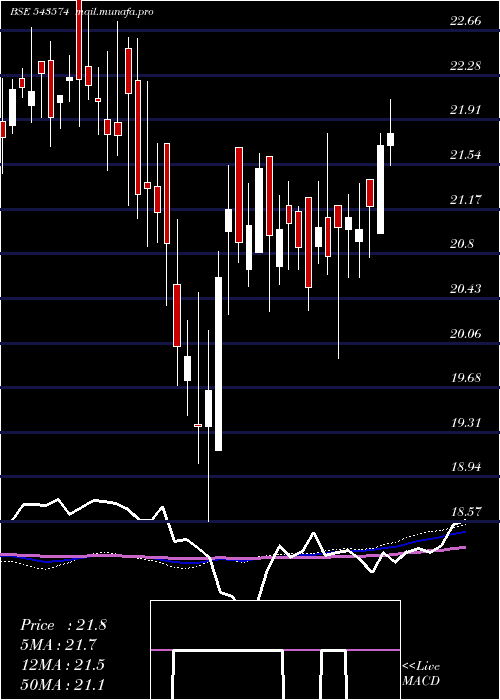
Task: Click the 12MA : 21.5 readout
Action: coord(62,665)
